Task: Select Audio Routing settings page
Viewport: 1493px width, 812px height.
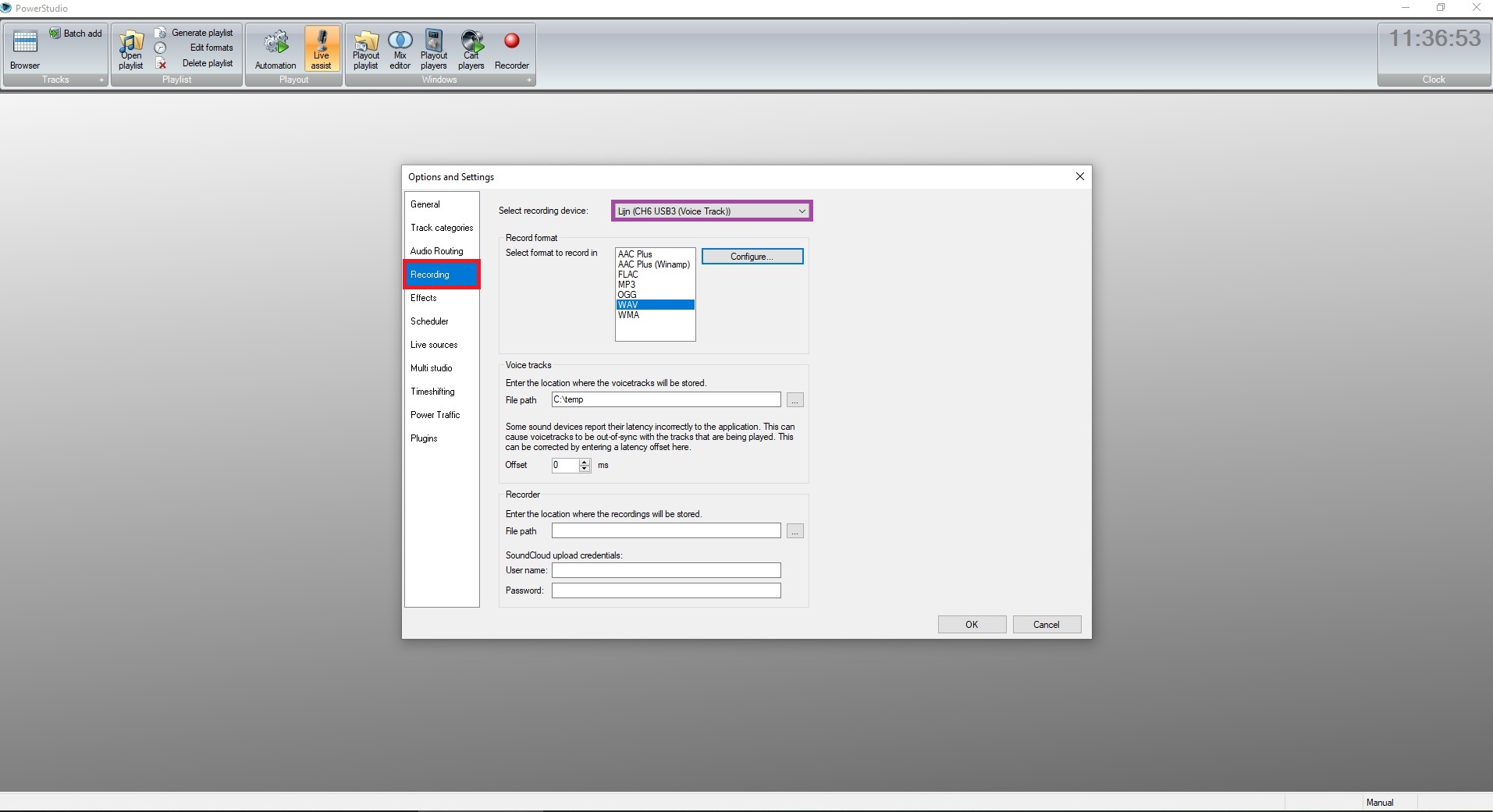Action: pyautogui.click(x=437, y=251)
